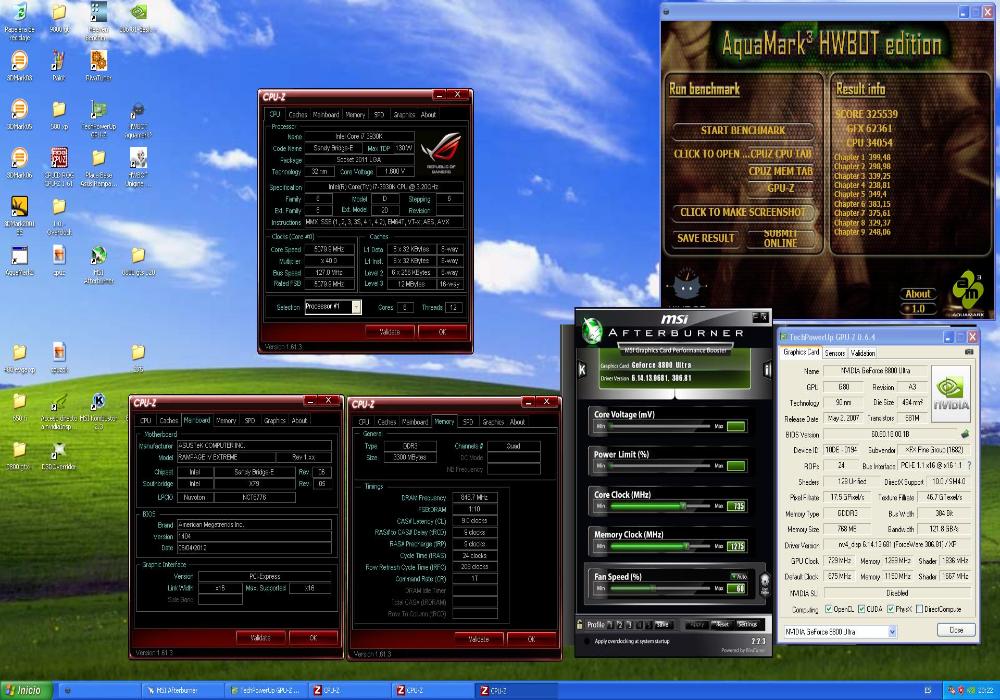Screen dimensions: 1000x700
Task: Click the About button in AquaMark3
Action: tap(918, 294)
